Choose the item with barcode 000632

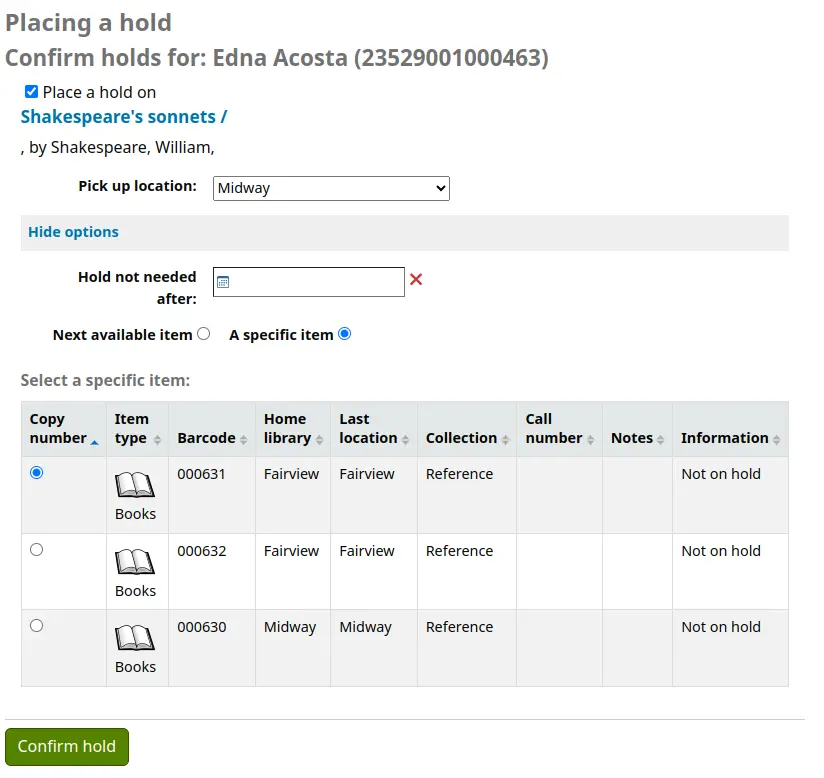(36, 549)
